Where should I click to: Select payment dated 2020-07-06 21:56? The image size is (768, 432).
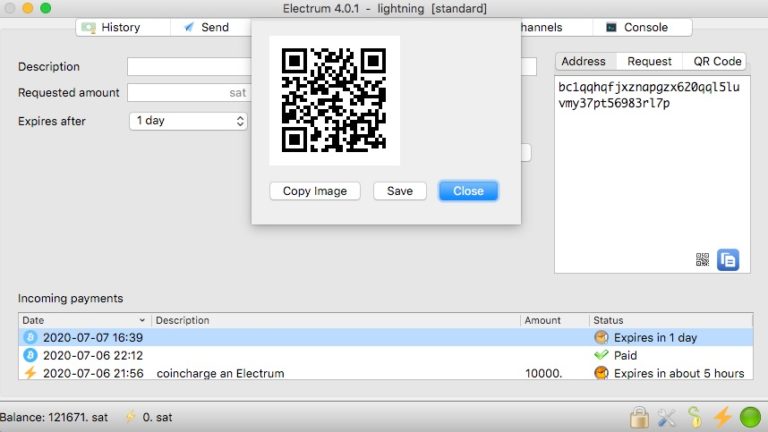[385, 373]
